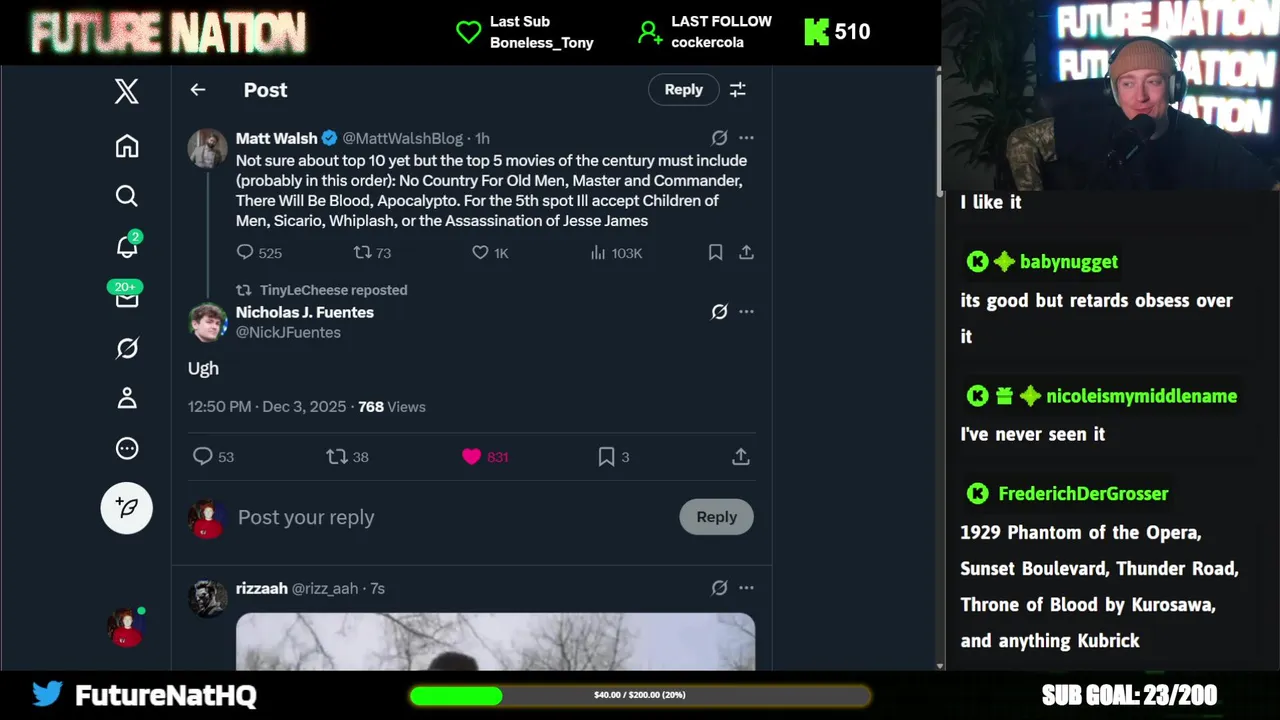Click Grok icon on rizzaah reply
Image resolution: width=1280 pixels, height=720 pixels.
pyautogui.click(x=719, y=588)
